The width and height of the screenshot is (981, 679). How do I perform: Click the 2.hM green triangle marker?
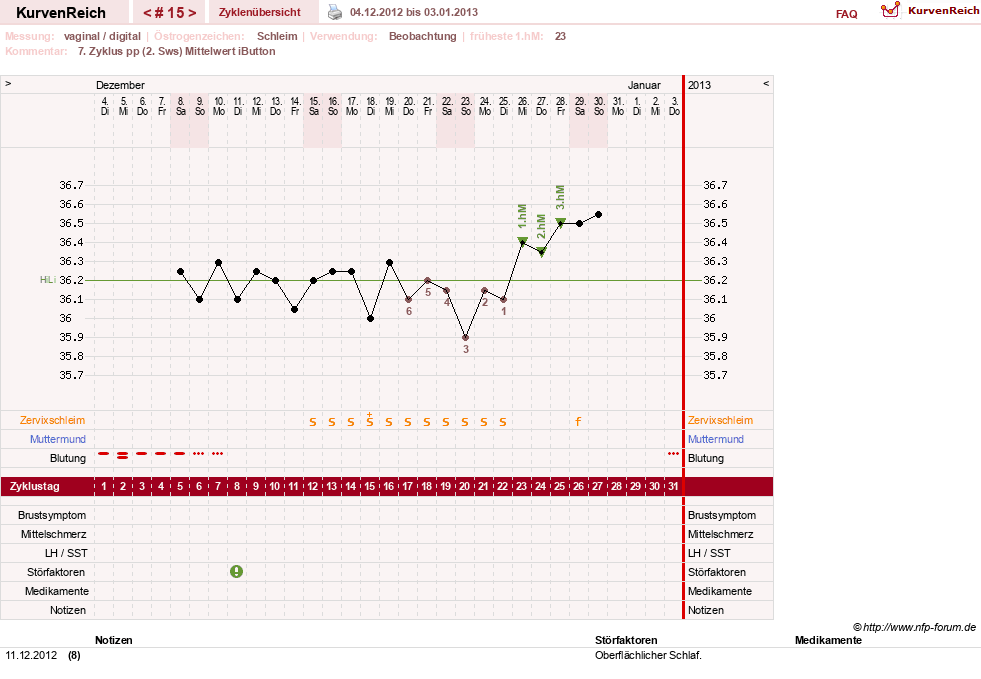click(x=542, y=252)
